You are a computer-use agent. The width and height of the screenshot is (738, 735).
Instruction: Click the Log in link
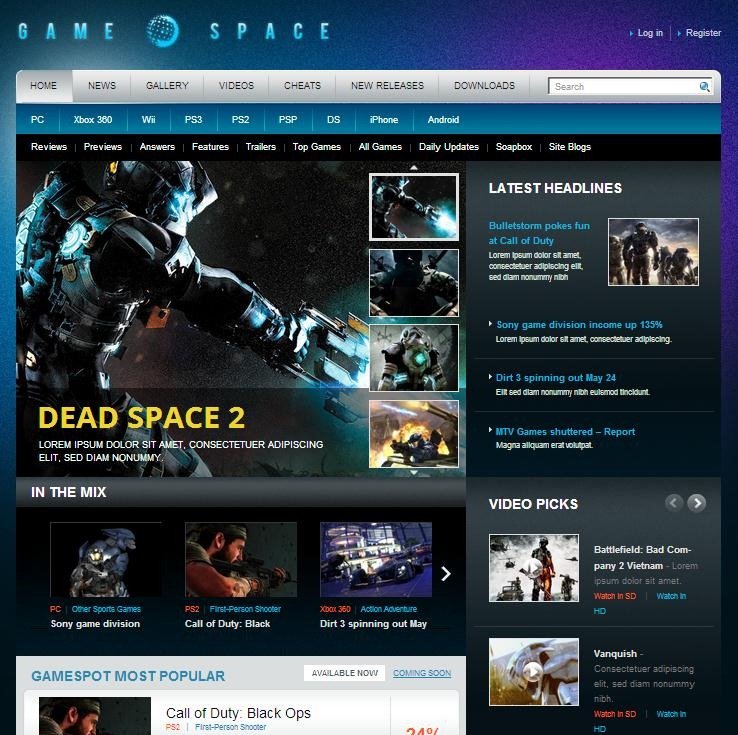click(650, 33)
